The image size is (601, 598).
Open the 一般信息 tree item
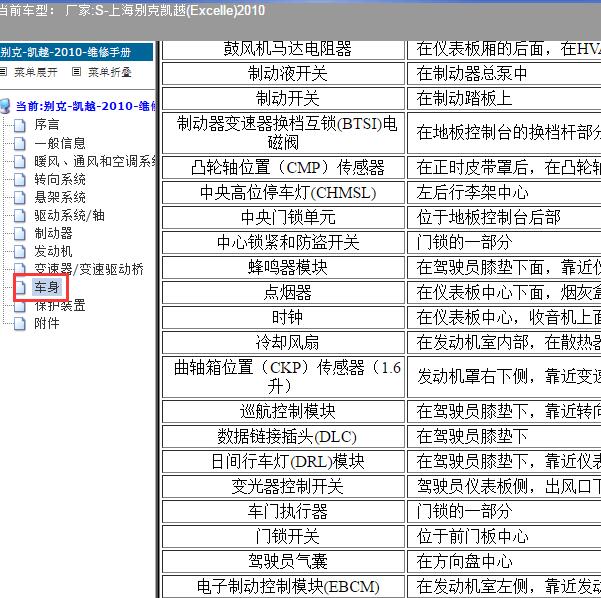point(60,143)
